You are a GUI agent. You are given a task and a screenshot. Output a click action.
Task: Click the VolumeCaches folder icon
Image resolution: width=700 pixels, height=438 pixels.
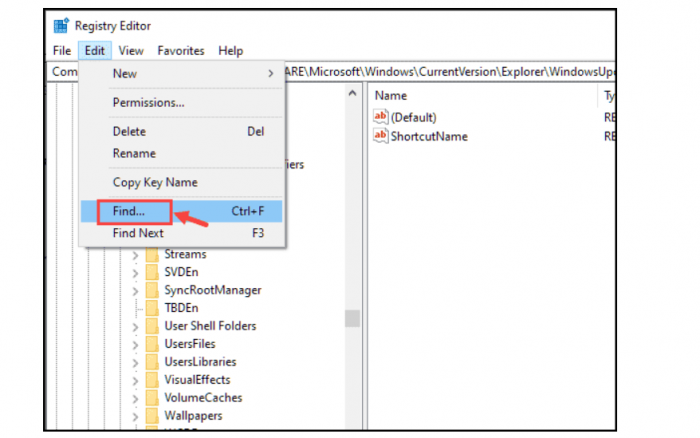[152, 397]
